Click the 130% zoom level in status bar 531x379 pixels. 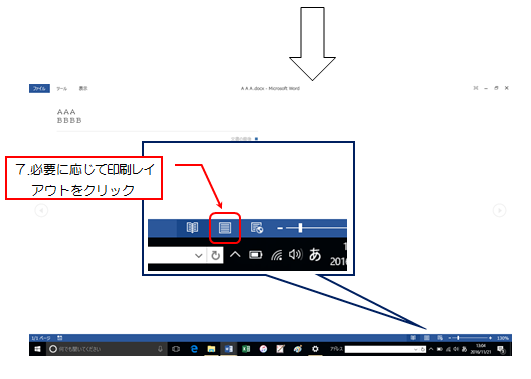503,338
